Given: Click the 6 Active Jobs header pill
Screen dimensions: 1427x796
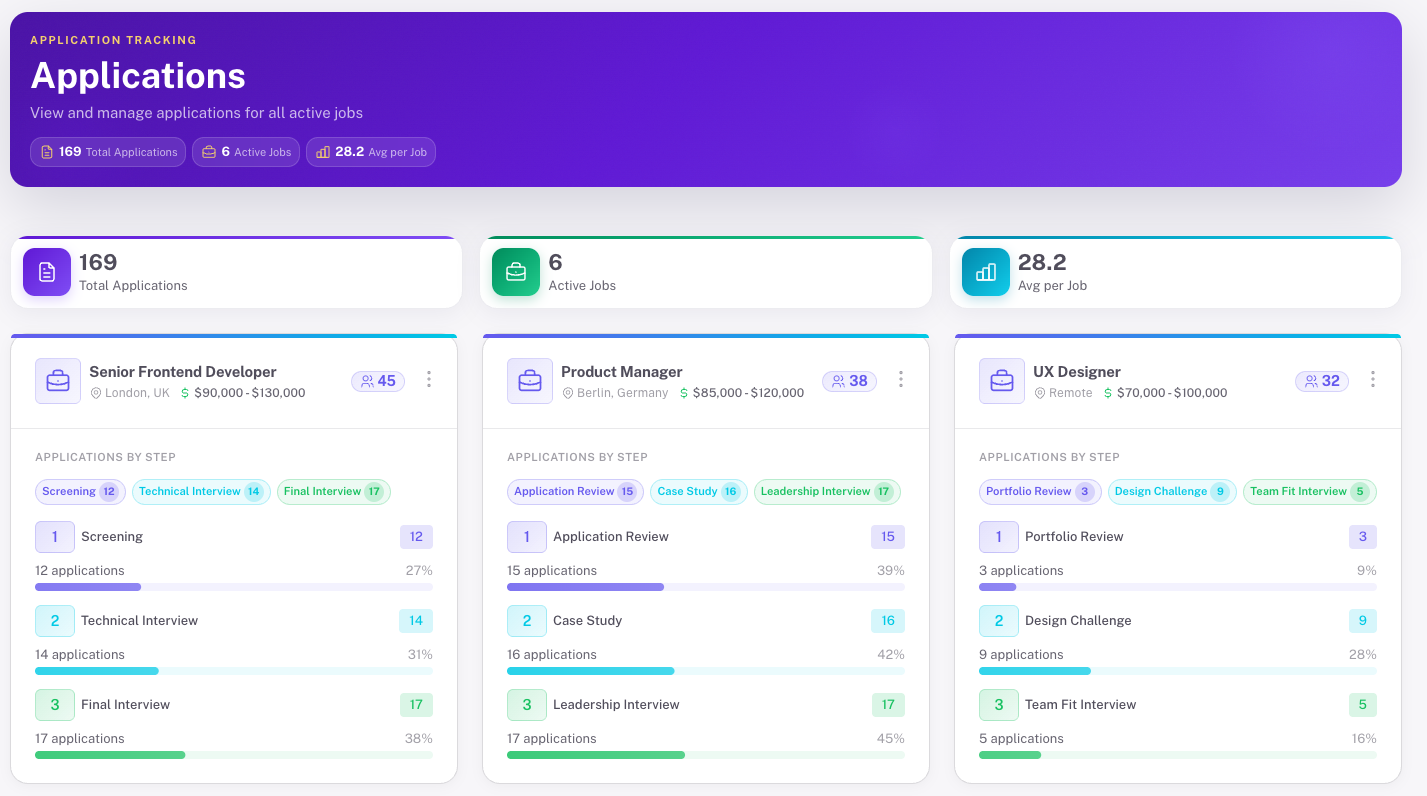Looking at the screenshot, I should coord(245,152).
